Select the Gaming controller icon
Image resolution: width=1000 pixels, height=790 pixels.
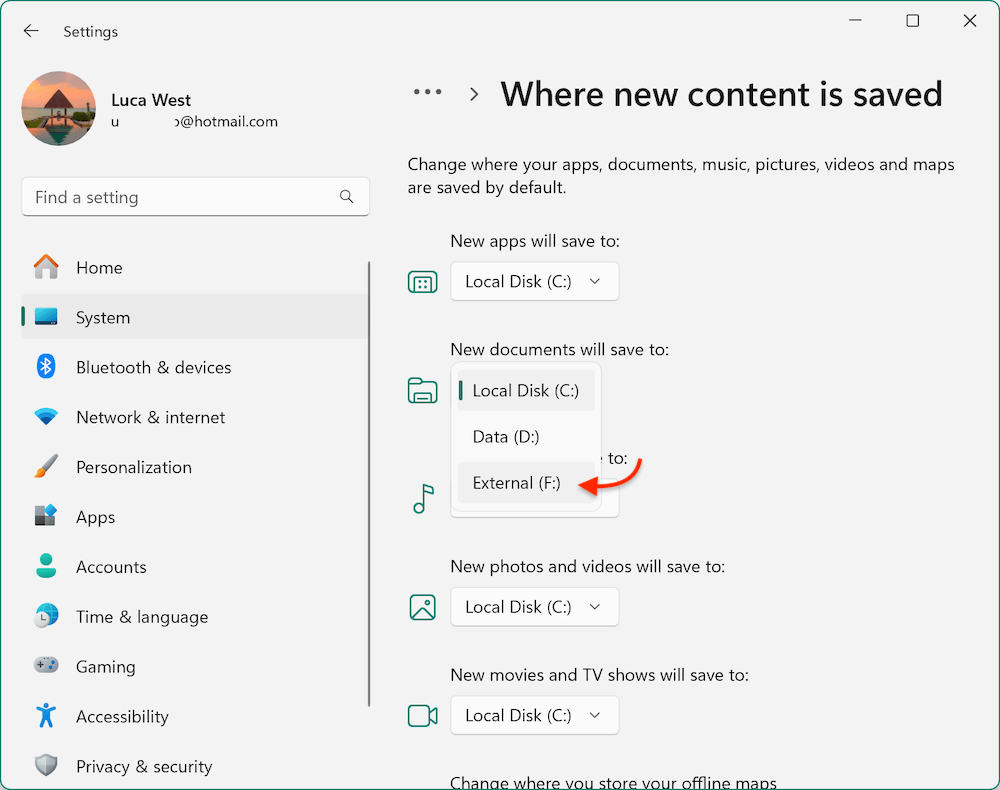(x=46, y=666)
